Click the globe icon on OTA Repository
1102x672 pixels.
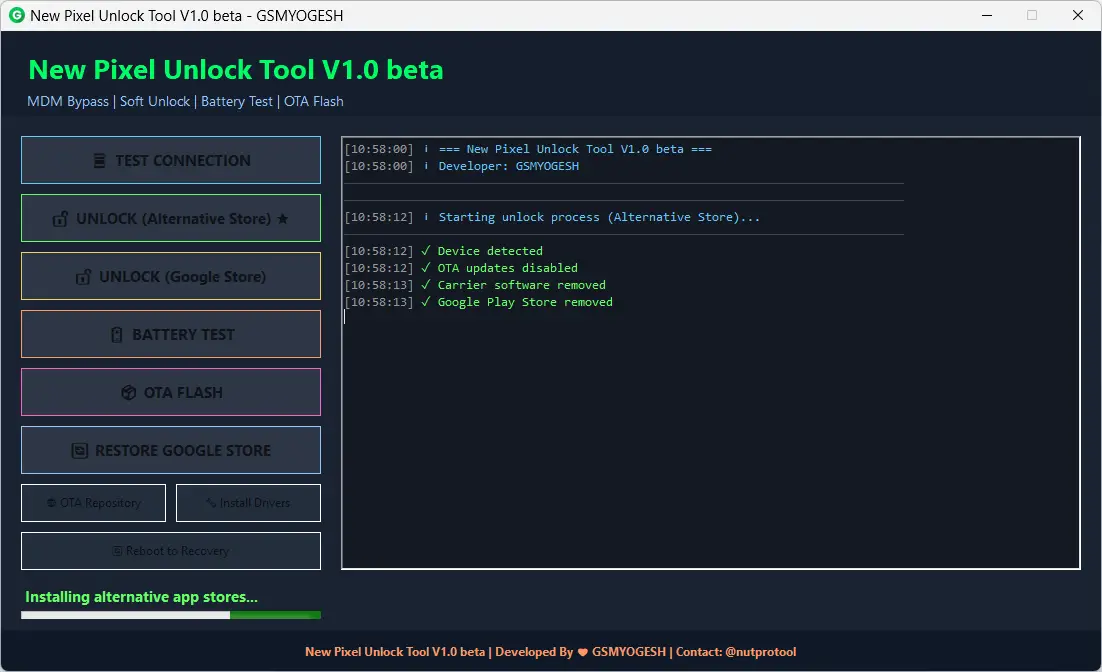[x=51, y=503]
